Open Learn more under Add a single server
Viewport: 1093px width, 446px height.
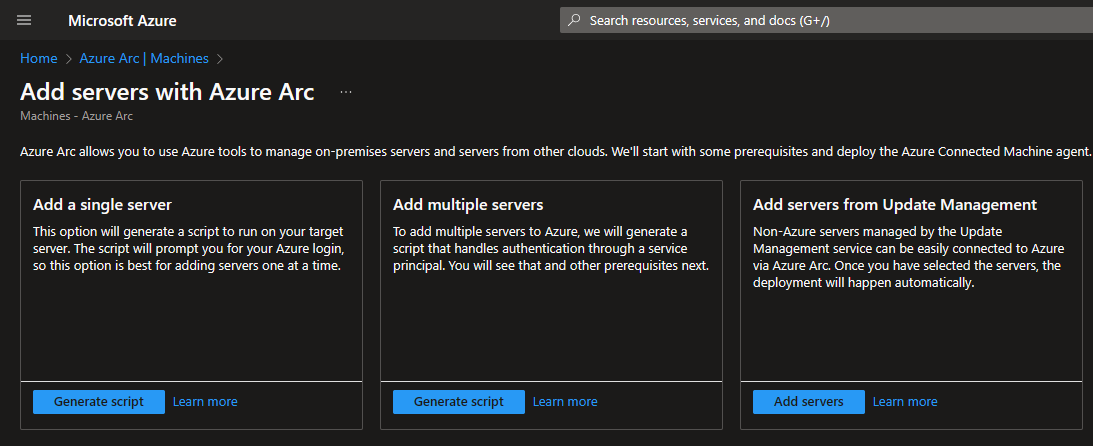(x=205, y=402)
